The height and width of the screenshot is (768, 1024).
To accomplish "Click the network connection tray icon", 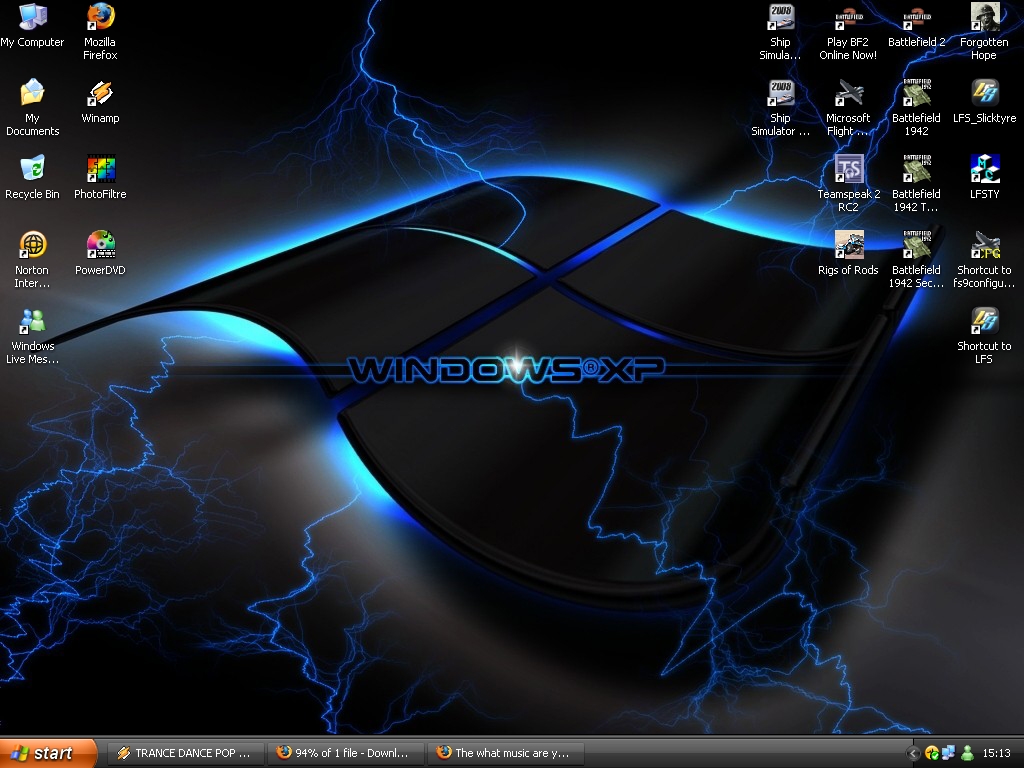I will 948,754.
